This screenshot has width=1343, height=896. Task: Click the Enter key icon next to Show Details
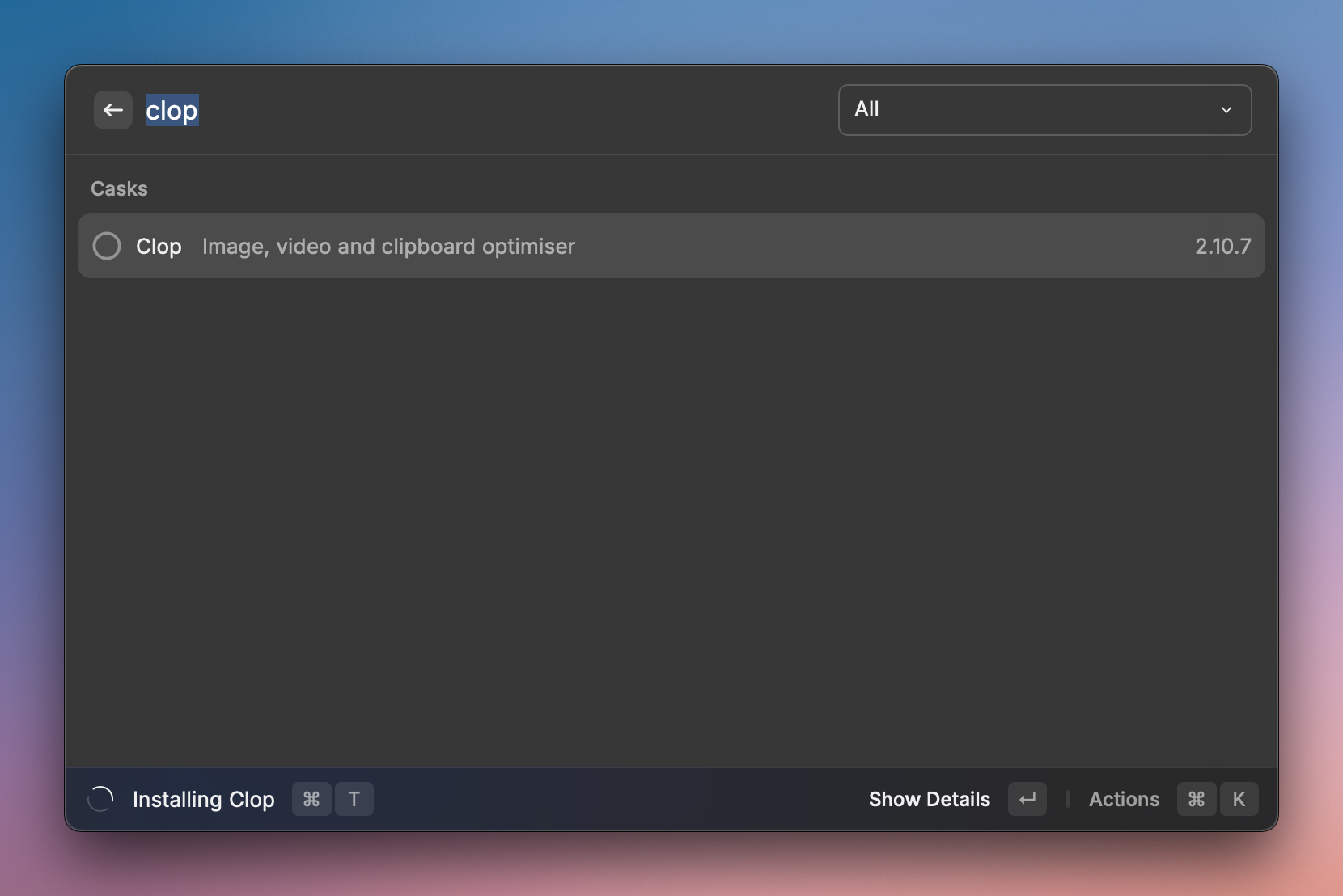(1027, 799)
